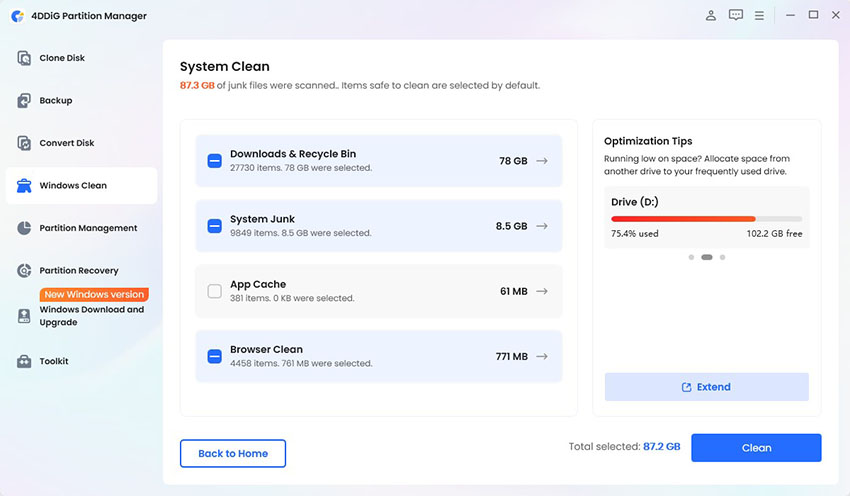The height and width of the screenshot is (496, 850).
Task: Click Drive (D:) usage bar
Action: point(706,219)
